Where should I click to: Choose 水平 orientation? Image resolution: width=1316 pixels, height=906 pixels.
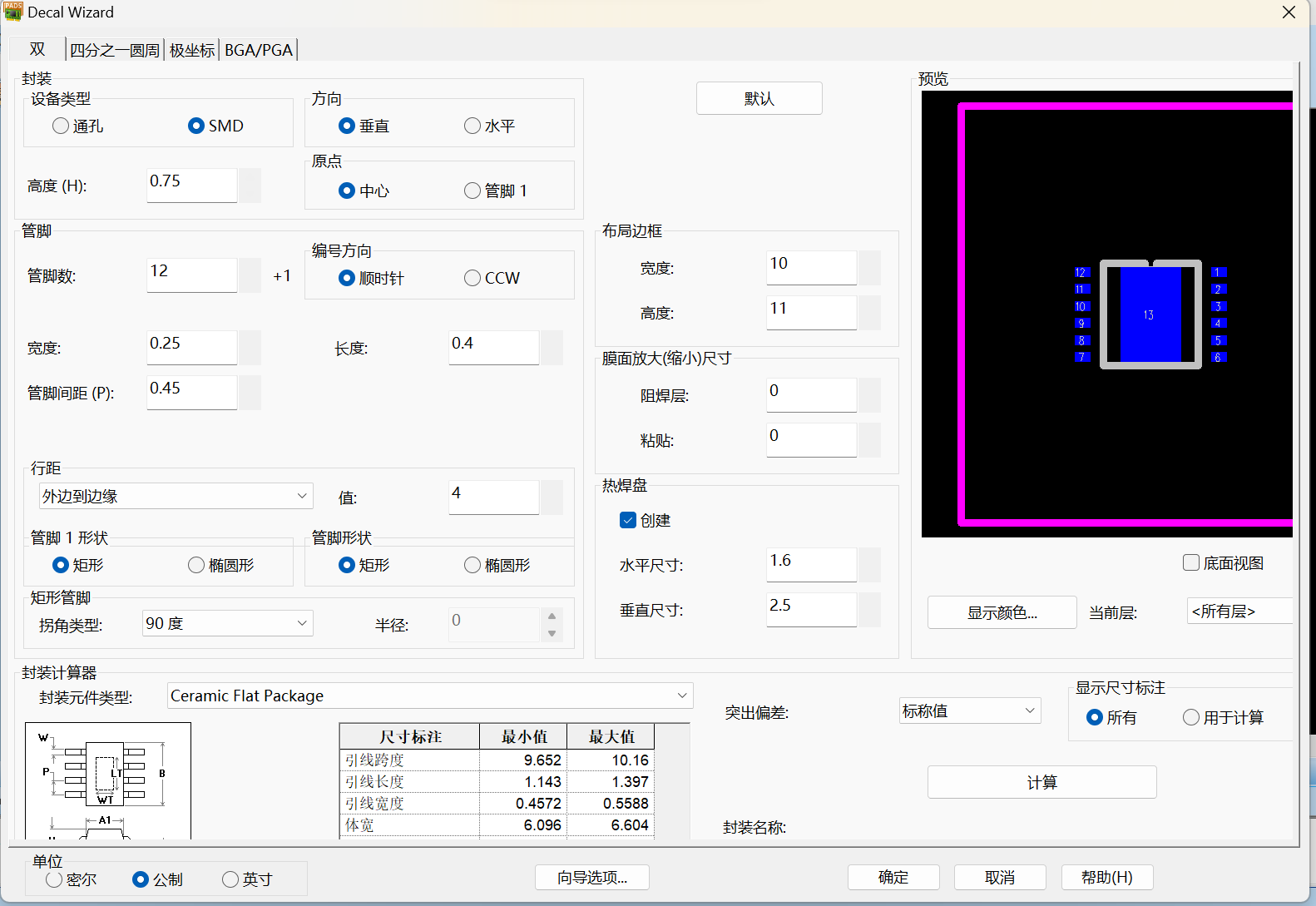click(x=490, y=126)
